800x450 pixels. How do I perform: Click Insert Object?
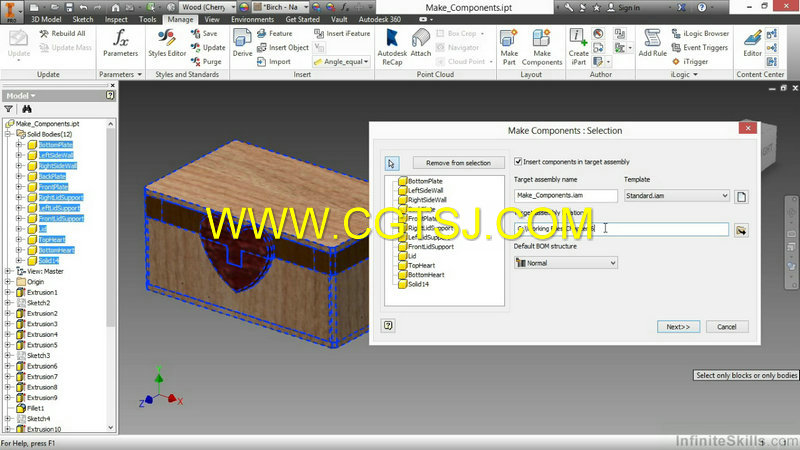pos(283,47)
